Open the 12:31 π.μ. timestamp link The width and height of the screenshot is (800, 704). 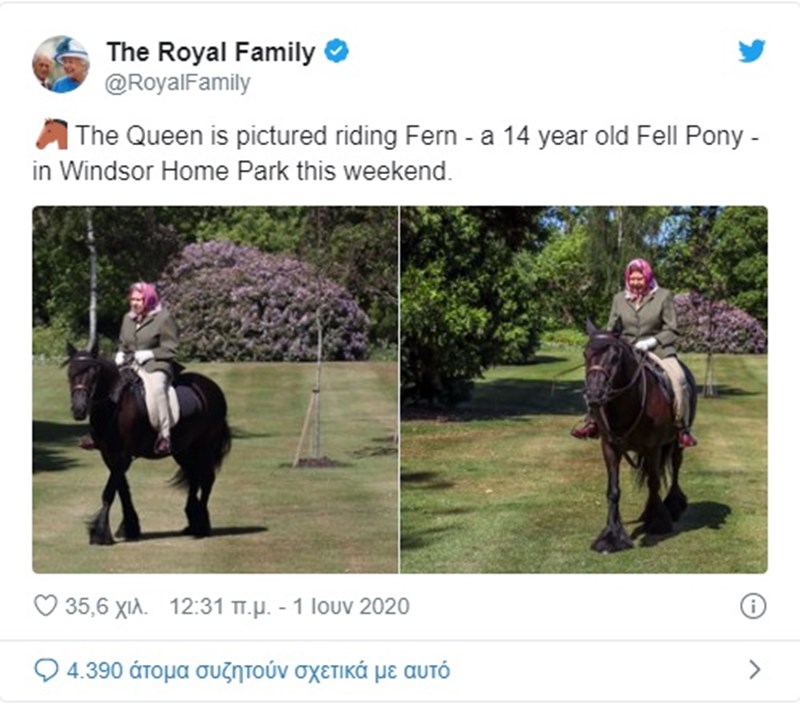click(x=212, y=606)
